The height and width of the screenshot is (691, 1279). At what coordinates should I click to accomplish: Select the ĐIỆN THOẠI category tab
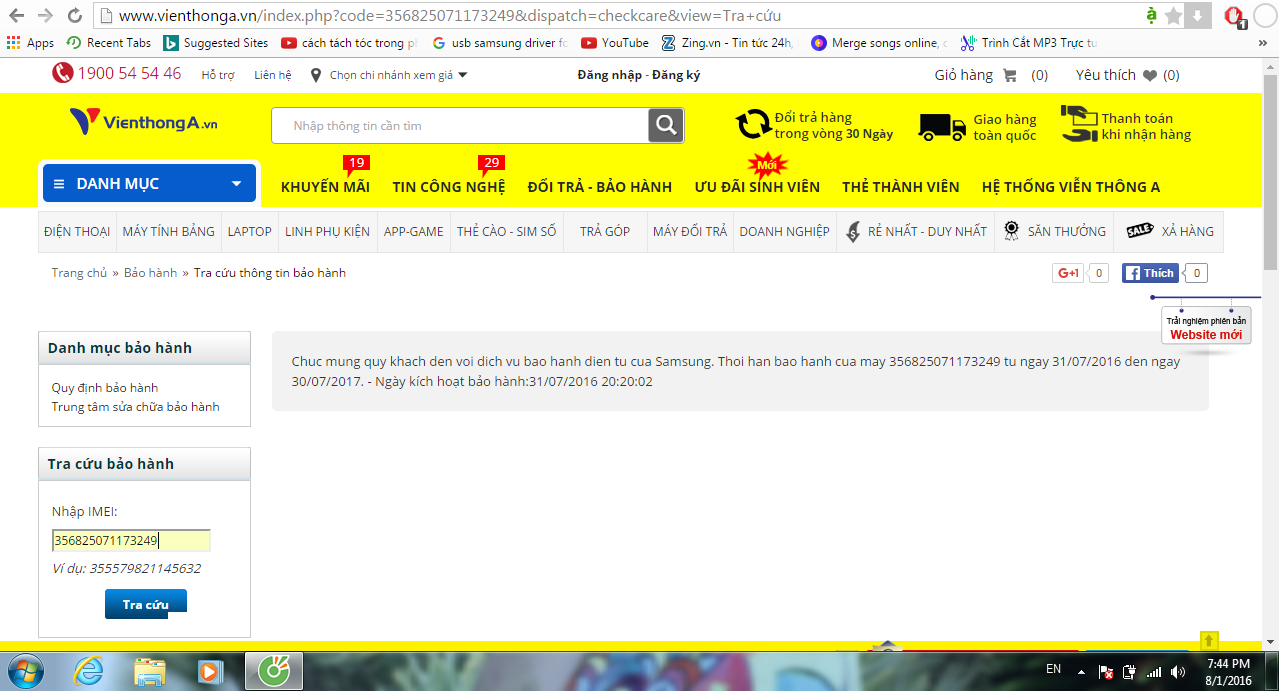(77, 231)
